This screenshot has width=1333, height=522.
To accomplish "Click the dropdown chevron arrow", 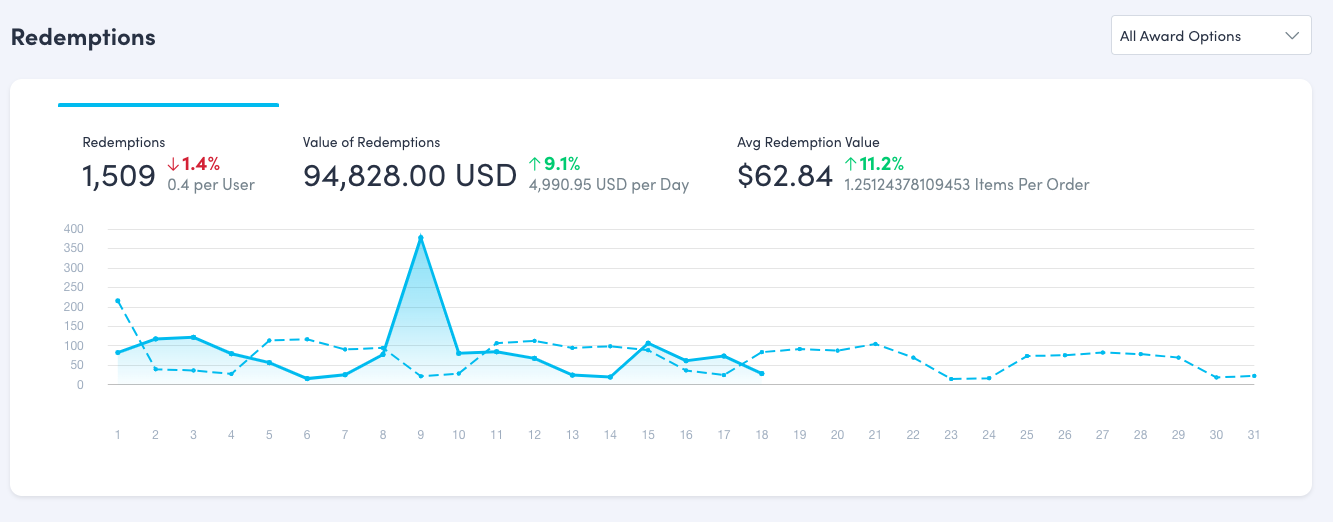I will tap(1290, 36).
